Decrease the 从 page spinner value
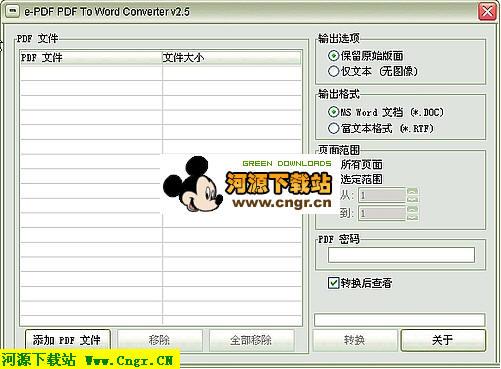This screenshot has width=501, height=369. (412, 199)
